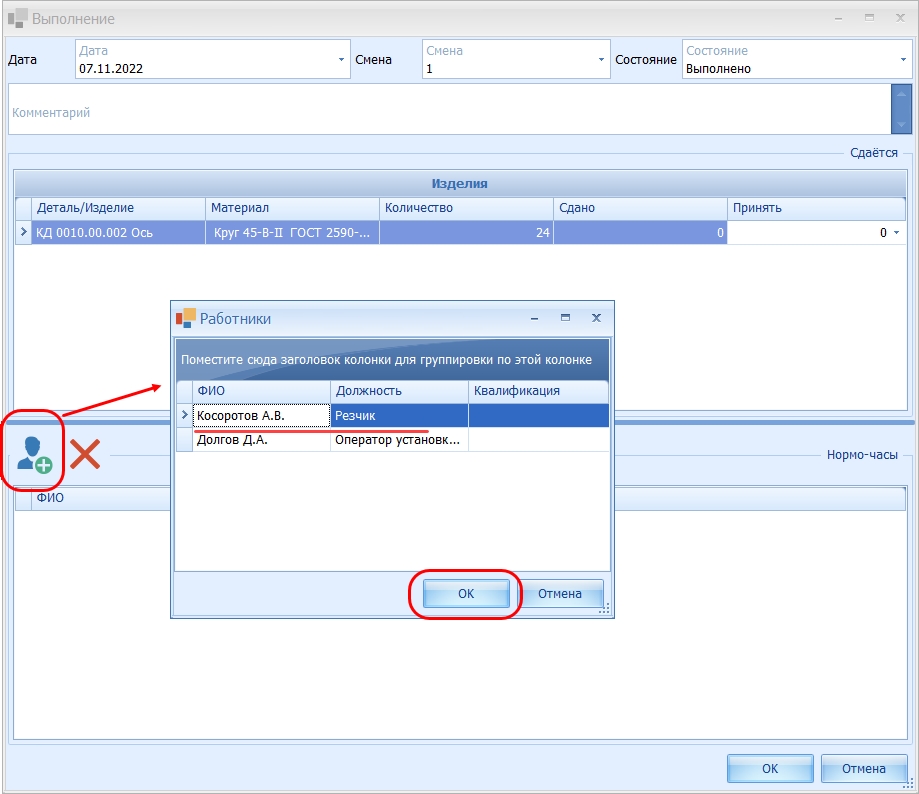Click the Выполнение window title icon
The image size is (919, 794).
point(18,18)
